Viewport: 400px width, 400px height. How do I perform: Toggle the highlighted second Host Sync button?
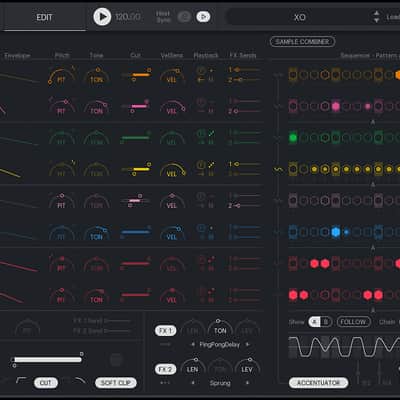coord(203,17)
